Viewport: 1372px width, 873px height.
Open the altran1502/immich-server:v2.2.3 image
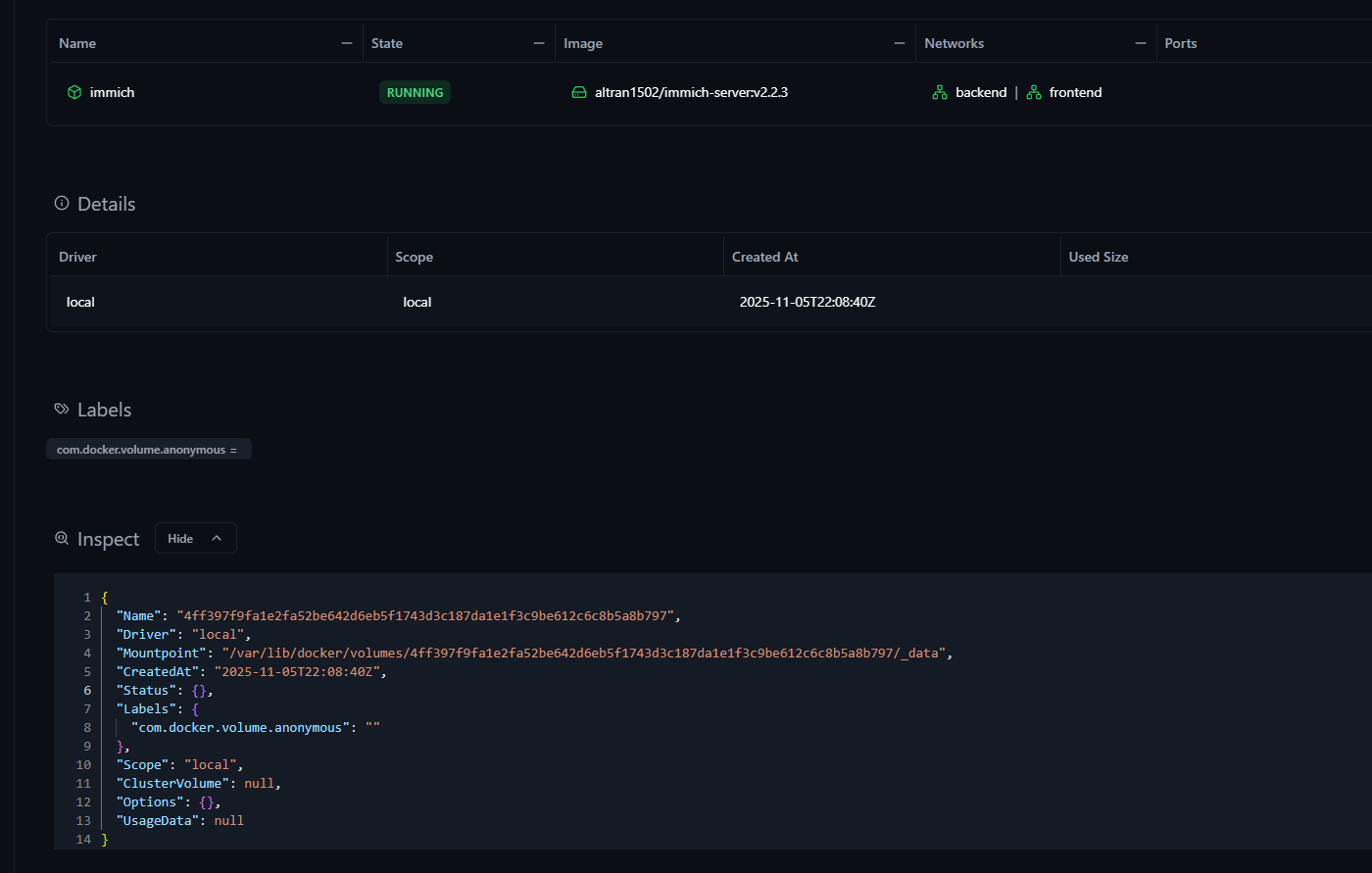692,92
